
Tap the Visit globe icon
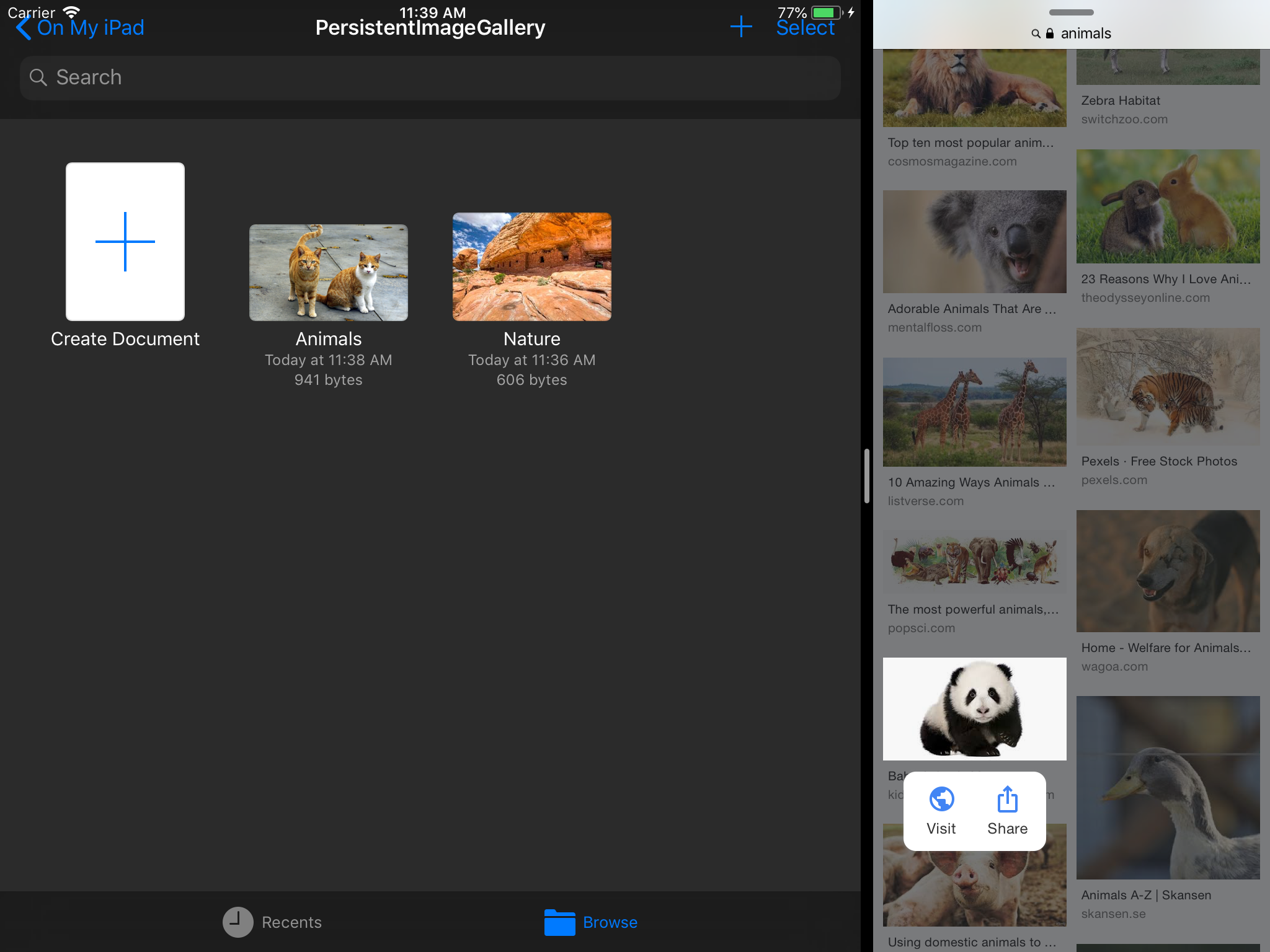[941, 800]
